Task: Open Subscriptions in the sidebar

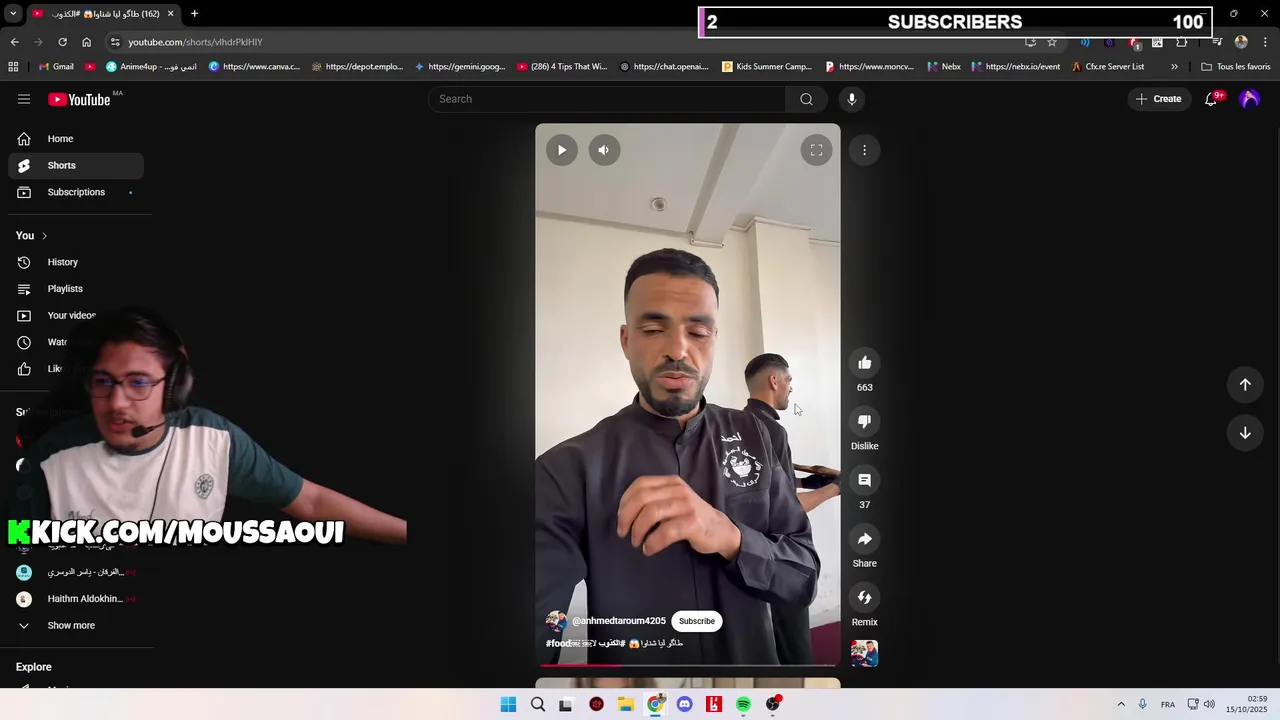Action: [76, 192]
